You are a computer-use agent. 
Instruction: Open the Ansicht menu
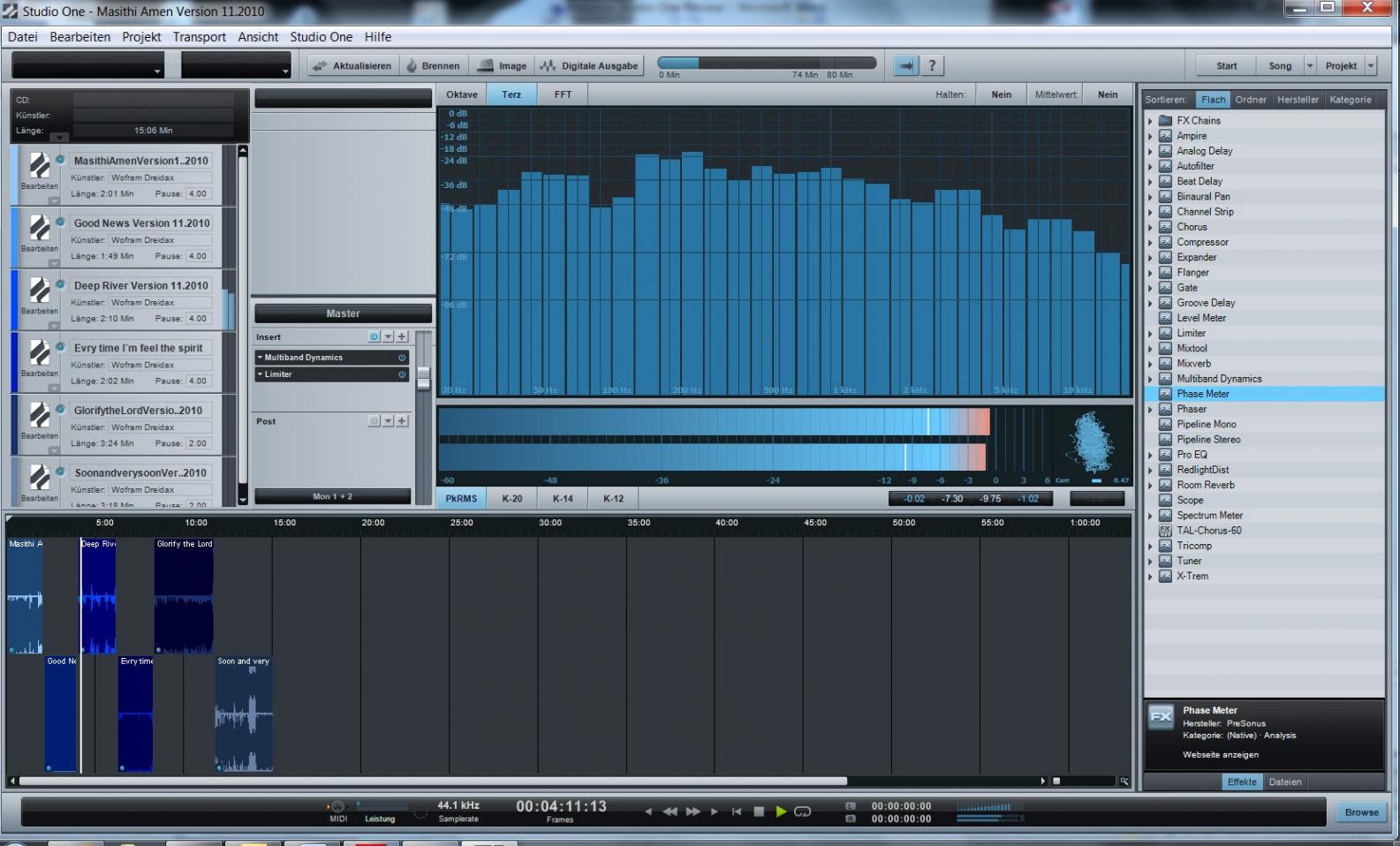258,37
